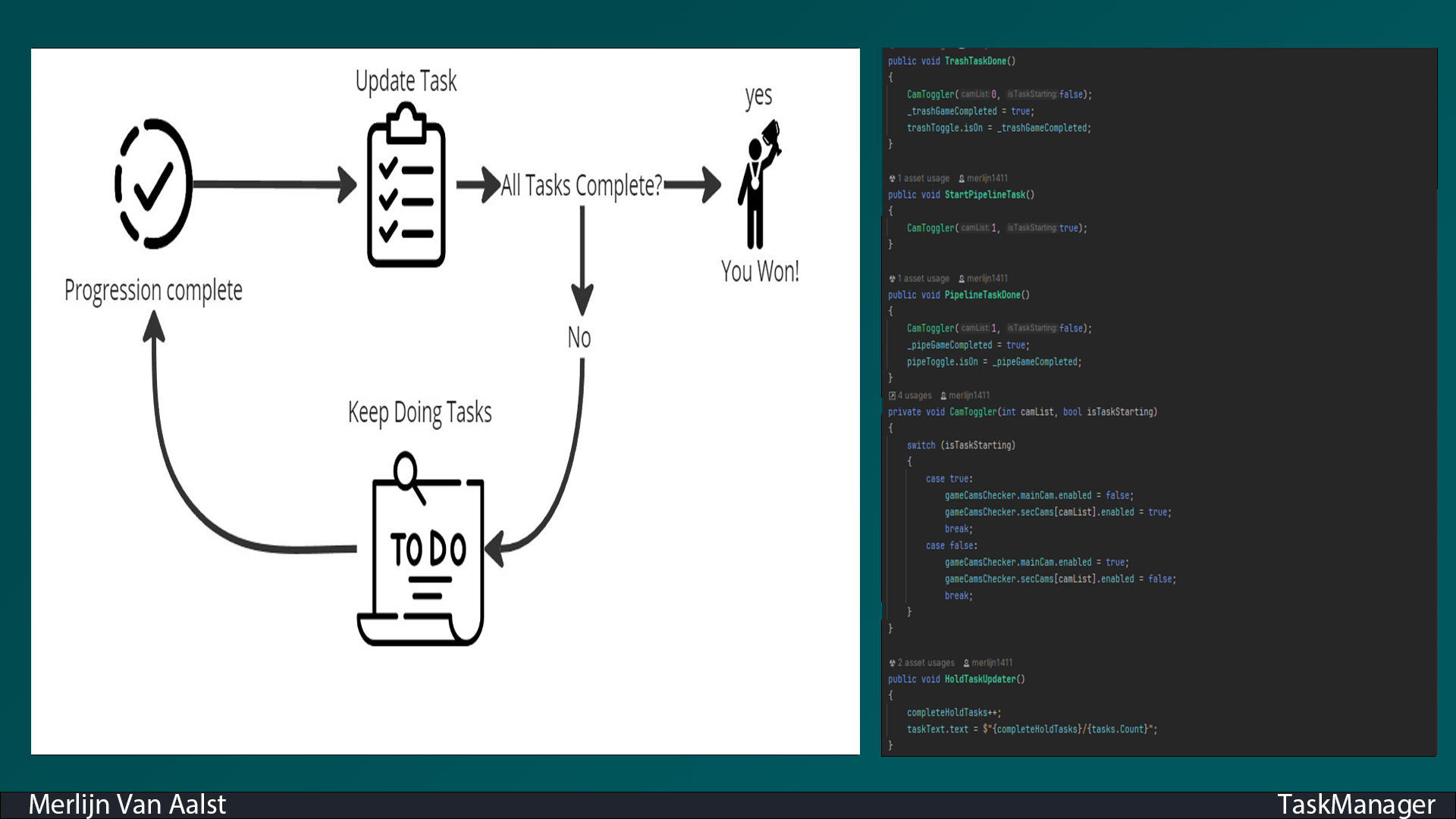The image size is (1456, 819).
Task: Click the 'Merlijn Van Aalst' footer name
Action: click(x=127, y=805)
